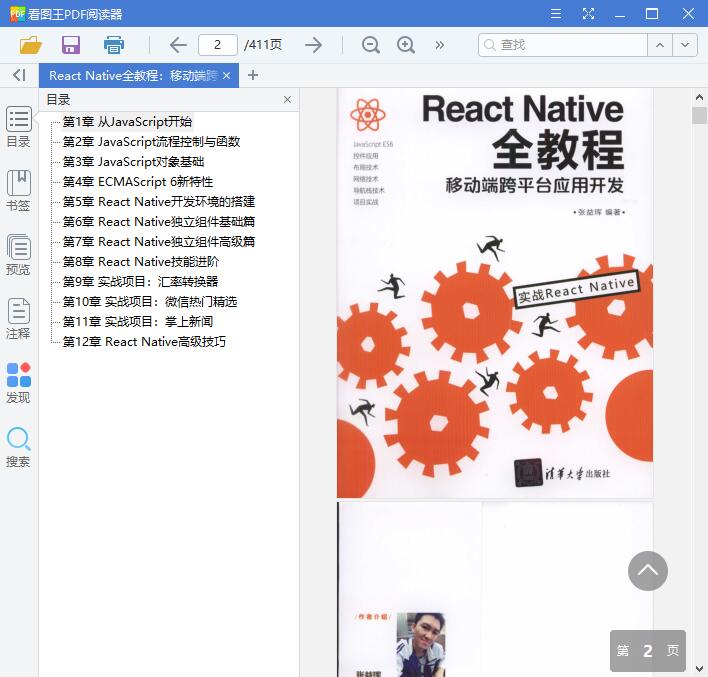Select 第3章 JavaScript对象基础
Image resolution: width=708 pixels, height=677 pixels.
(133, 162)
